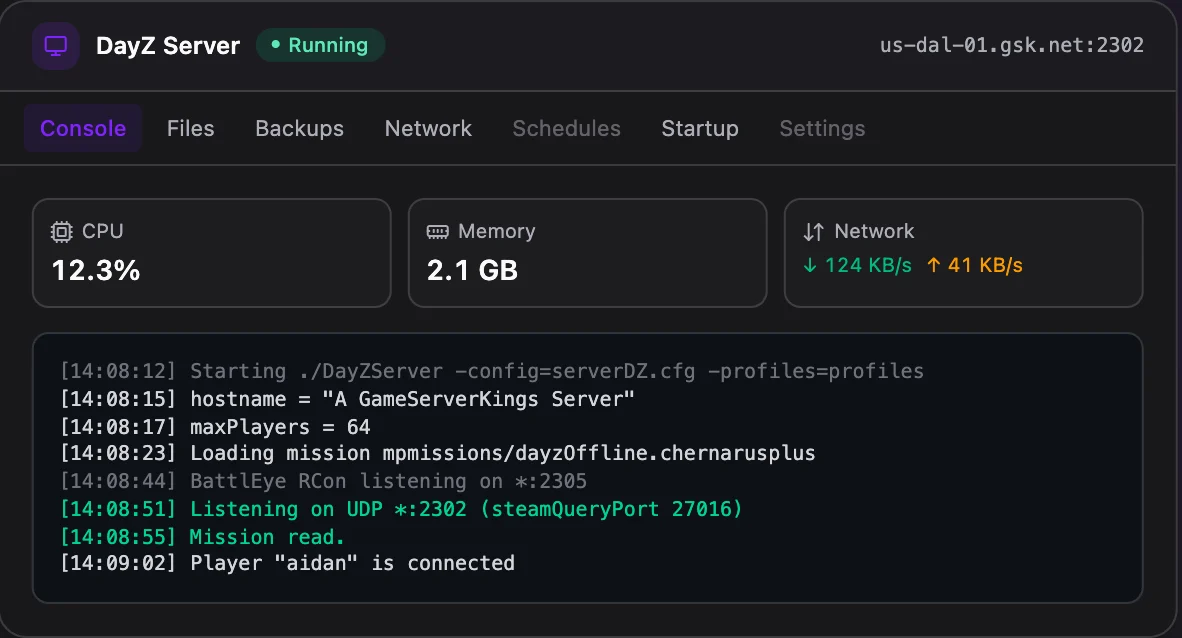Click the CPU chip icon

(62, 232)
